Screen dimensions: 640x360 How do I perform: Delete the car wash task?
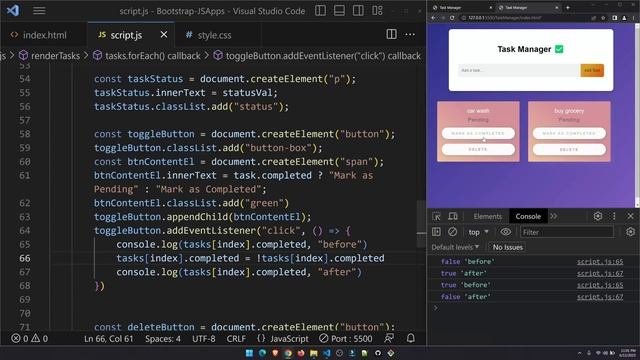pos(478,149)
